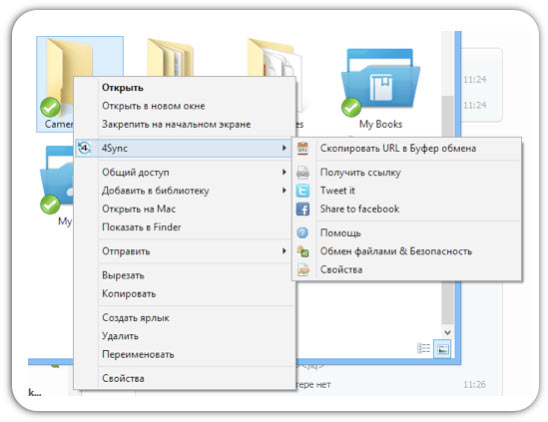Click the Twitter bird icon
Image resolution: width=548 pixels, height=422 pixels.
[303, 191]
